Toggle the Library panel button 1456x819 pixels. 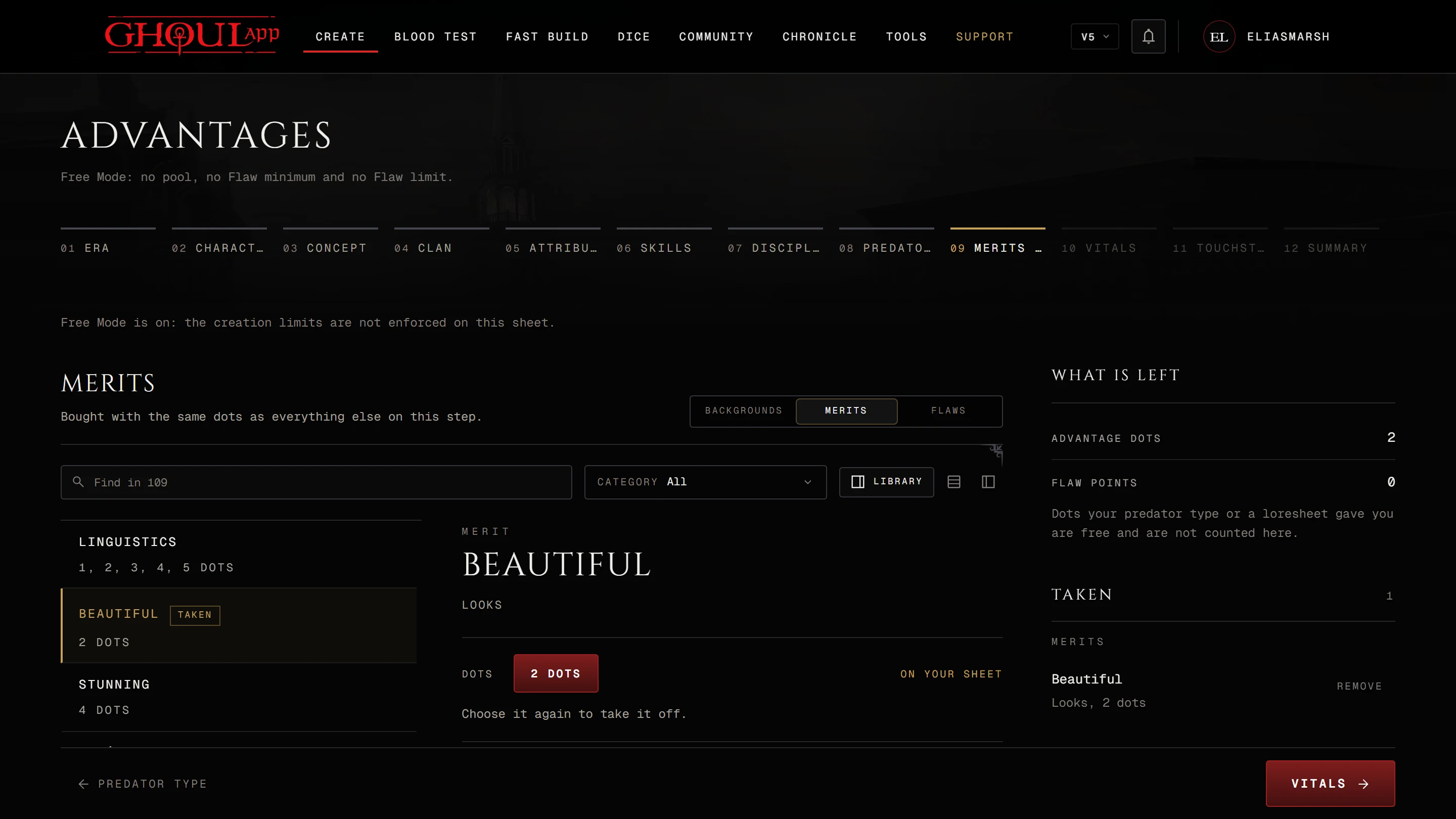coord(886,482)
